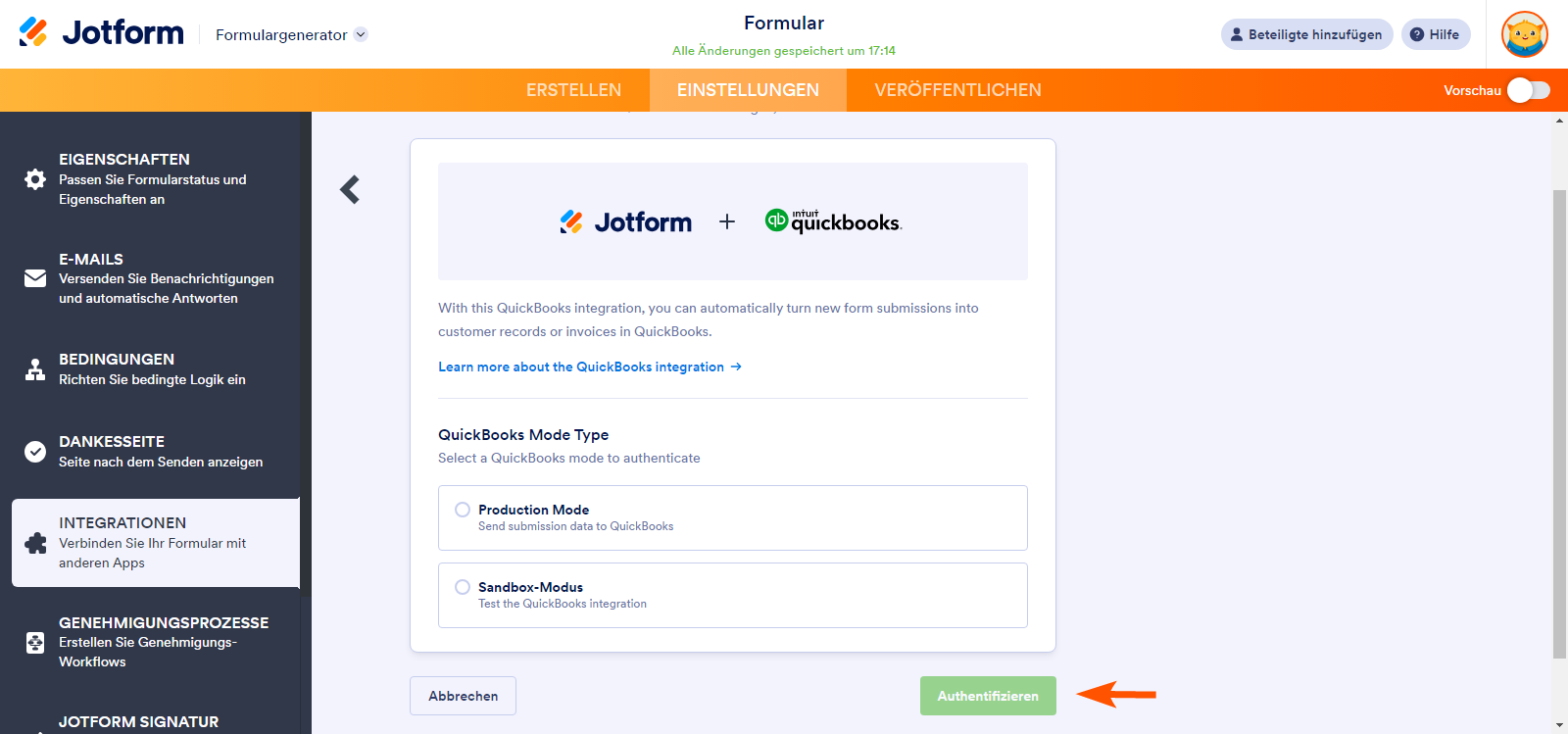Enable Sandbox-Modus option
This screenshot has height=734, width=1568.
[x=462, y=586]
